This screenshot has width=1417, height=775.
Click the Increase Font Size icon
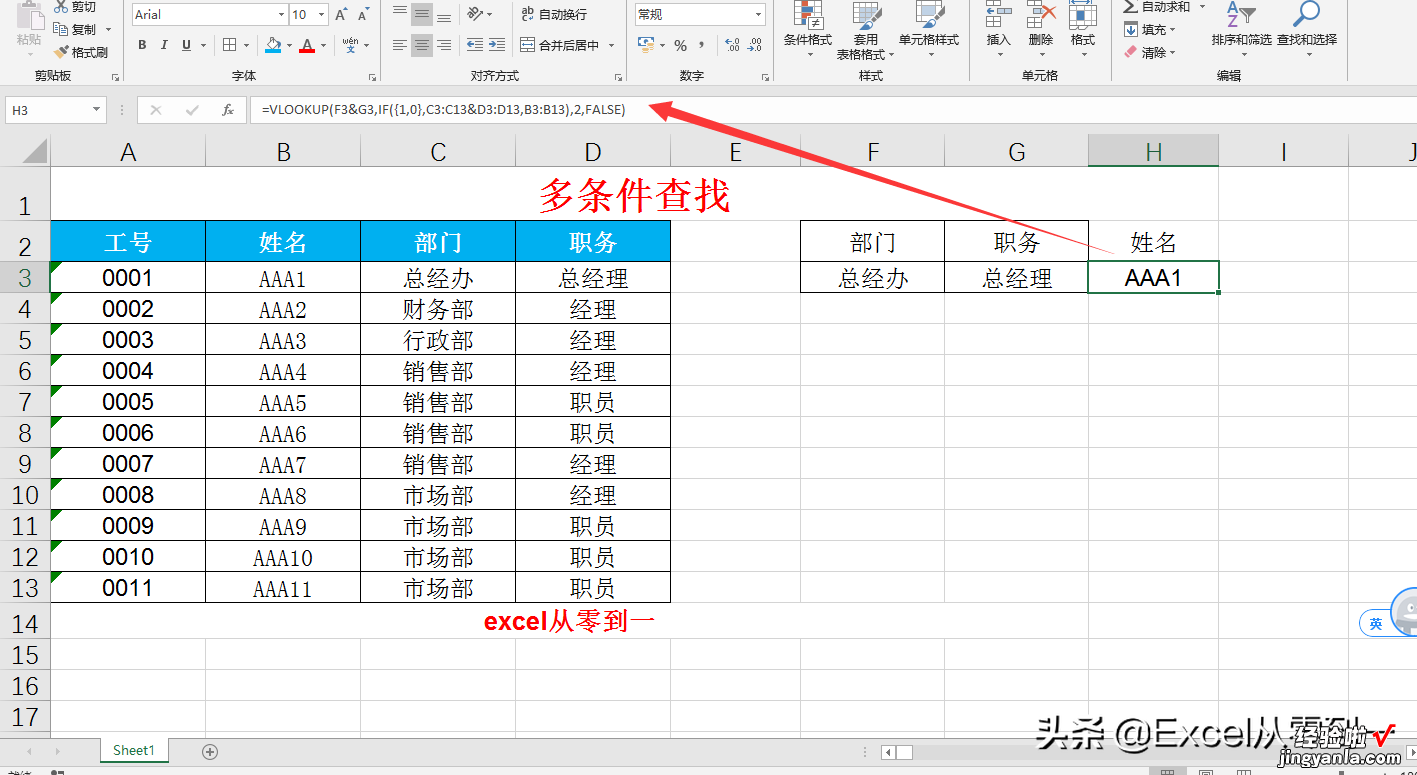[x=343, y=15]
